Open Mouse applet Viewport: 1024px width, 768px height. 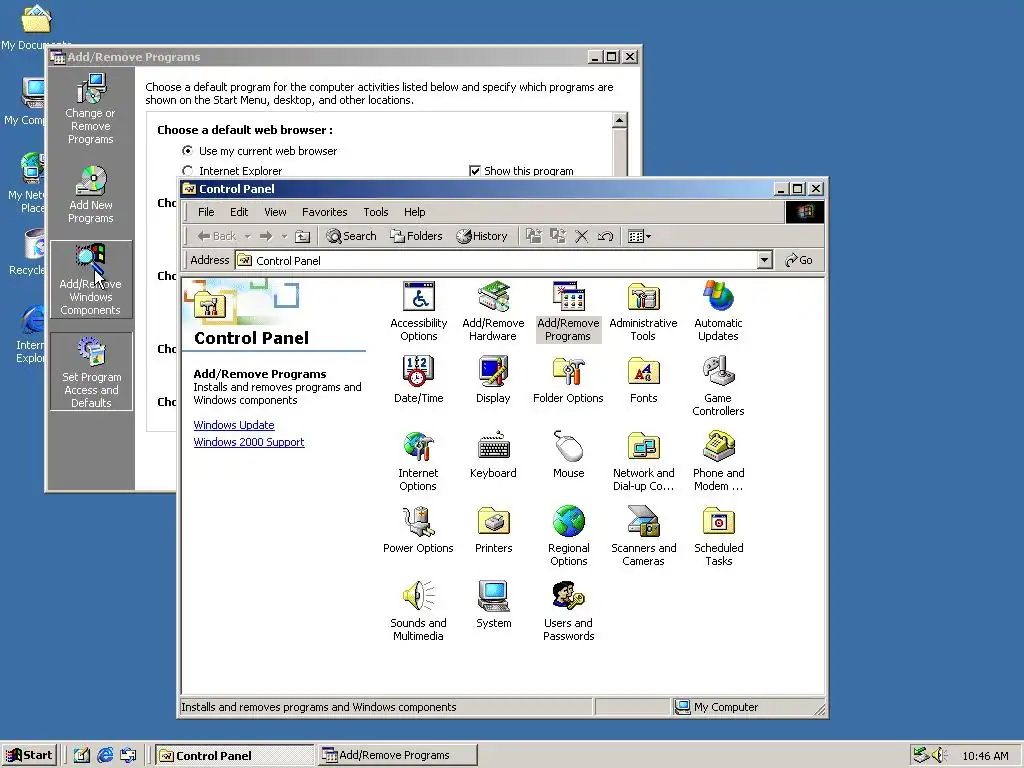568,455
